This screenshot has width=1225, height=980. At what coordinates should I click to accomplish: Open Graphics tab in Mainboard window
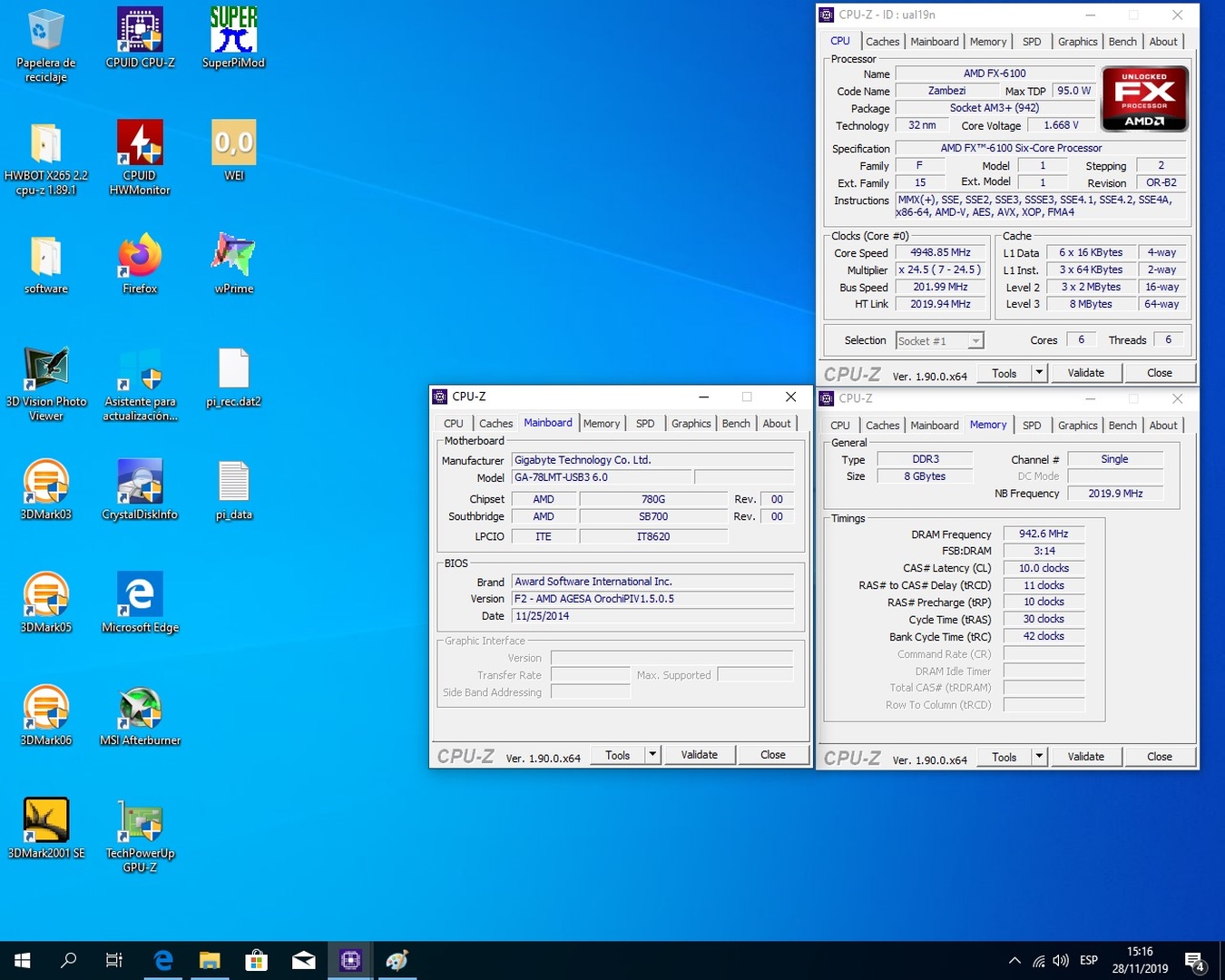(691, 424)
